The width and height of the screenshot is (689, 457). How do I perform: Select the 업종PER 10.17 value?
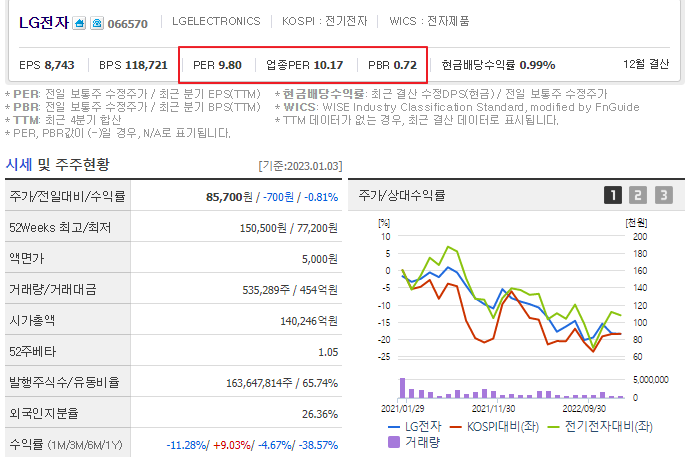[x=305, y=65]
